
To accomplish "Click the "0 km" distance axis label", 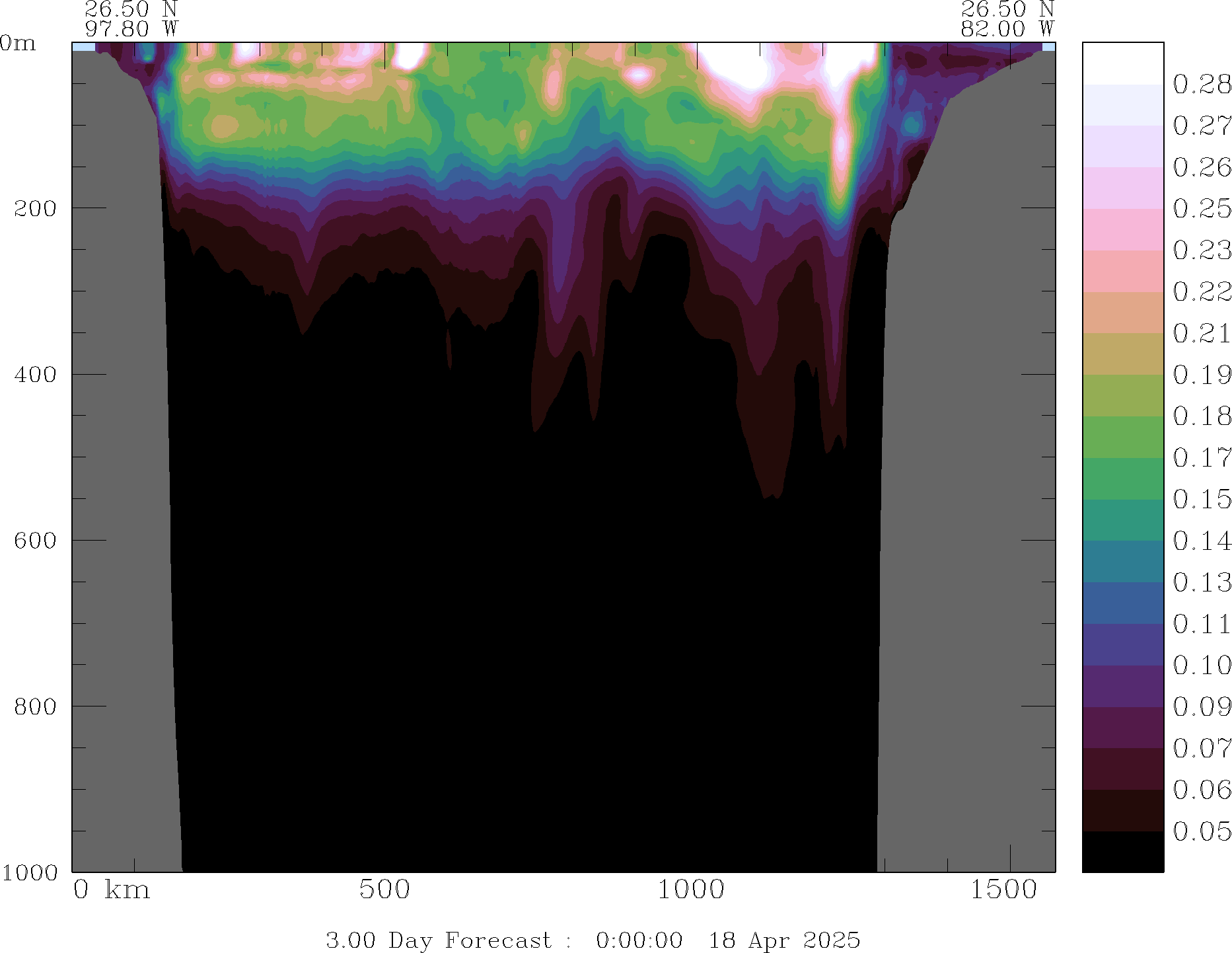I will point(112,890).
